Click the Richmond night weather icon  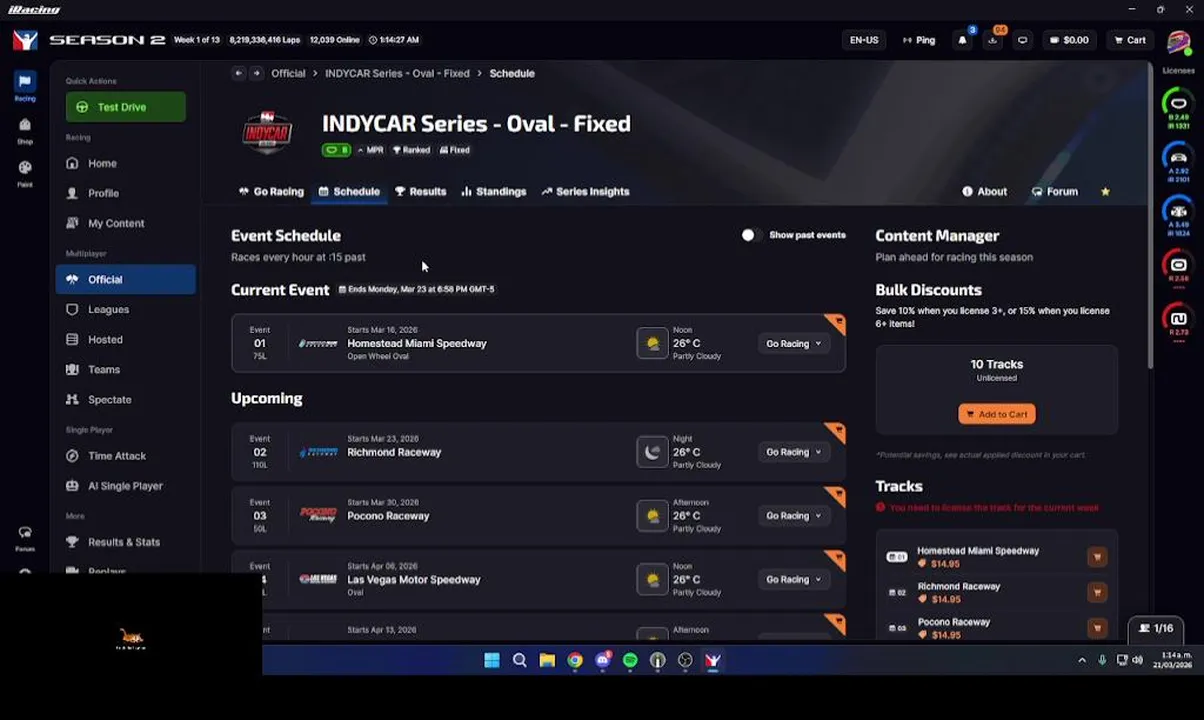652,452
